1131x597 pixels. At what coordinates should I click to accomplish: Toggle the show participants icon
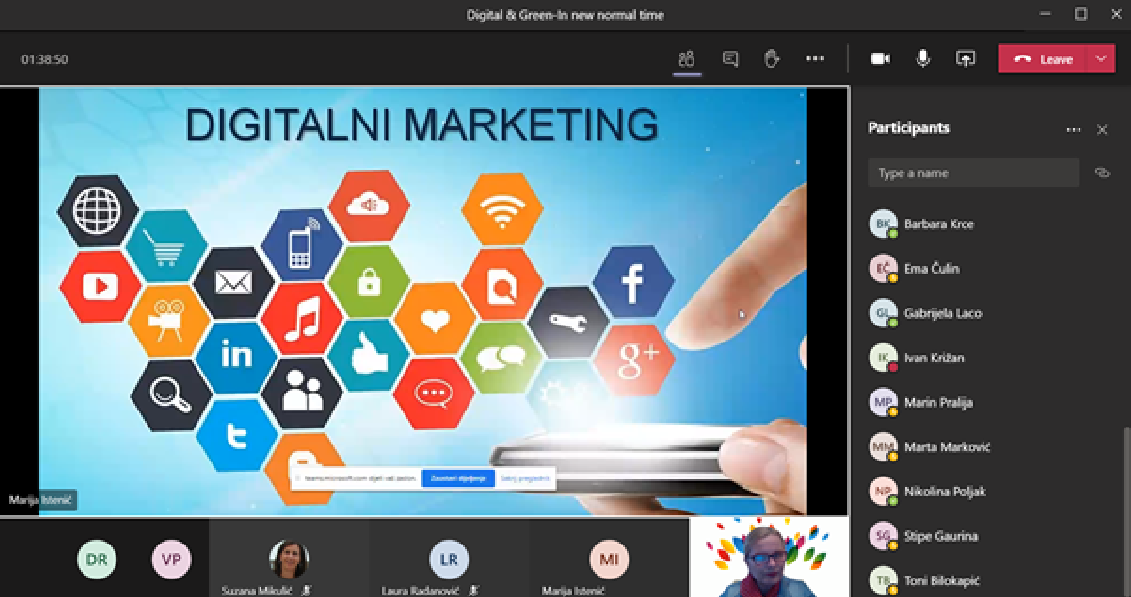pos(687,59)
